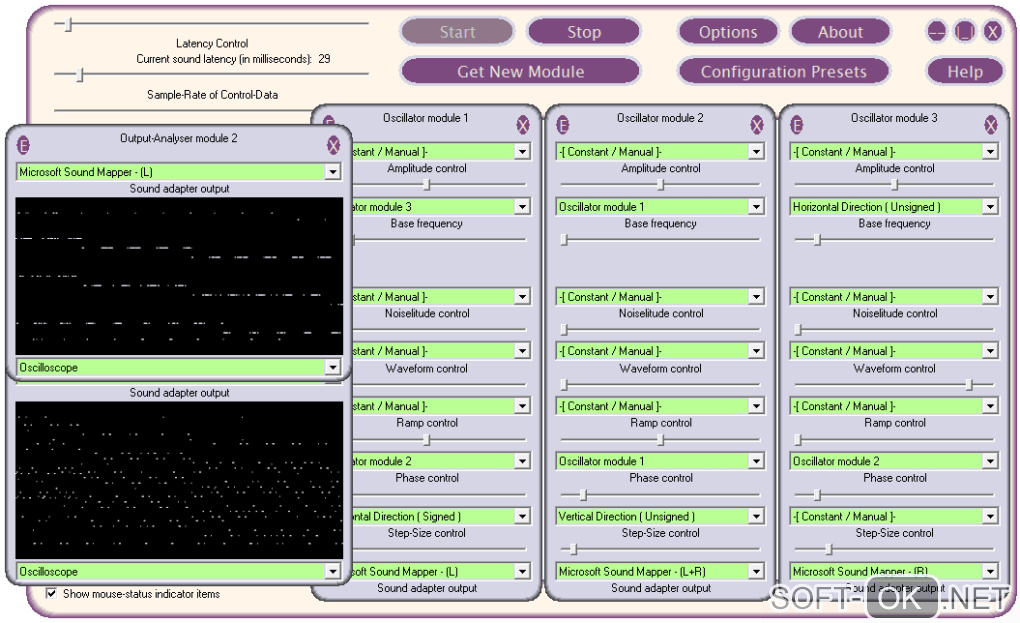Click the Oscillator module 2 title text

[660, 118]
